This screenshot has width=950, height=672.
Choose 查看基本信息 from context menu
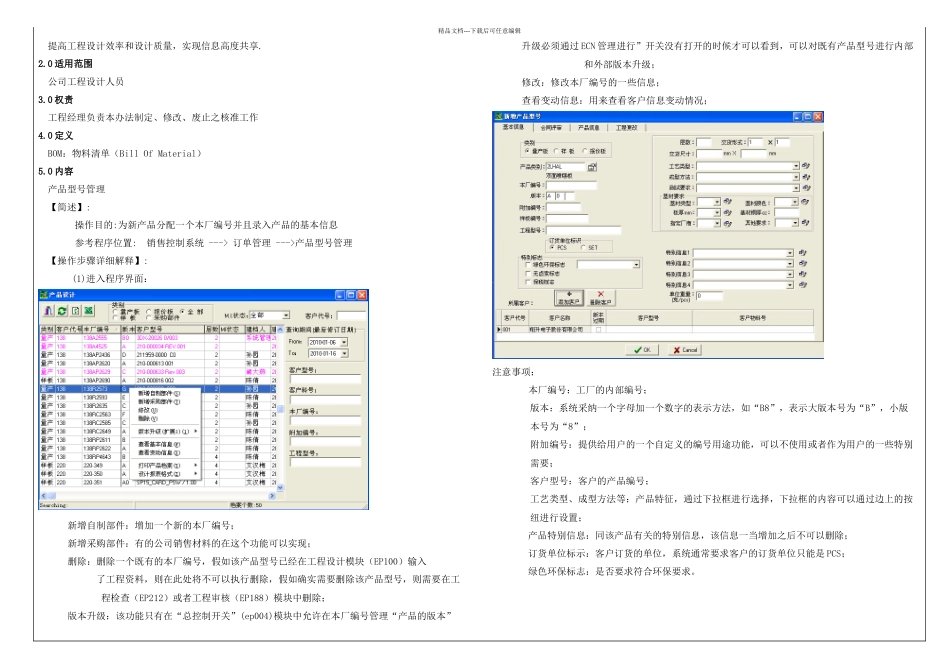[165, 444]
